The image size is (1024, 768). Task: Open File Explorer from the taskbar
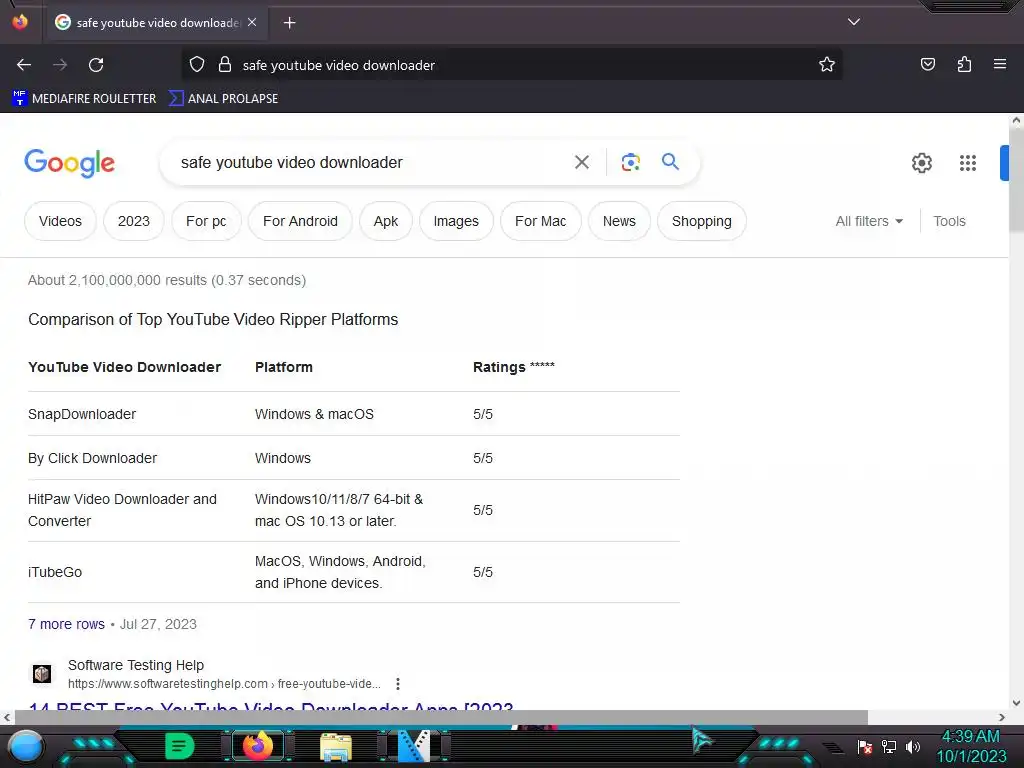pyautogui.click(x=336, y=747)
